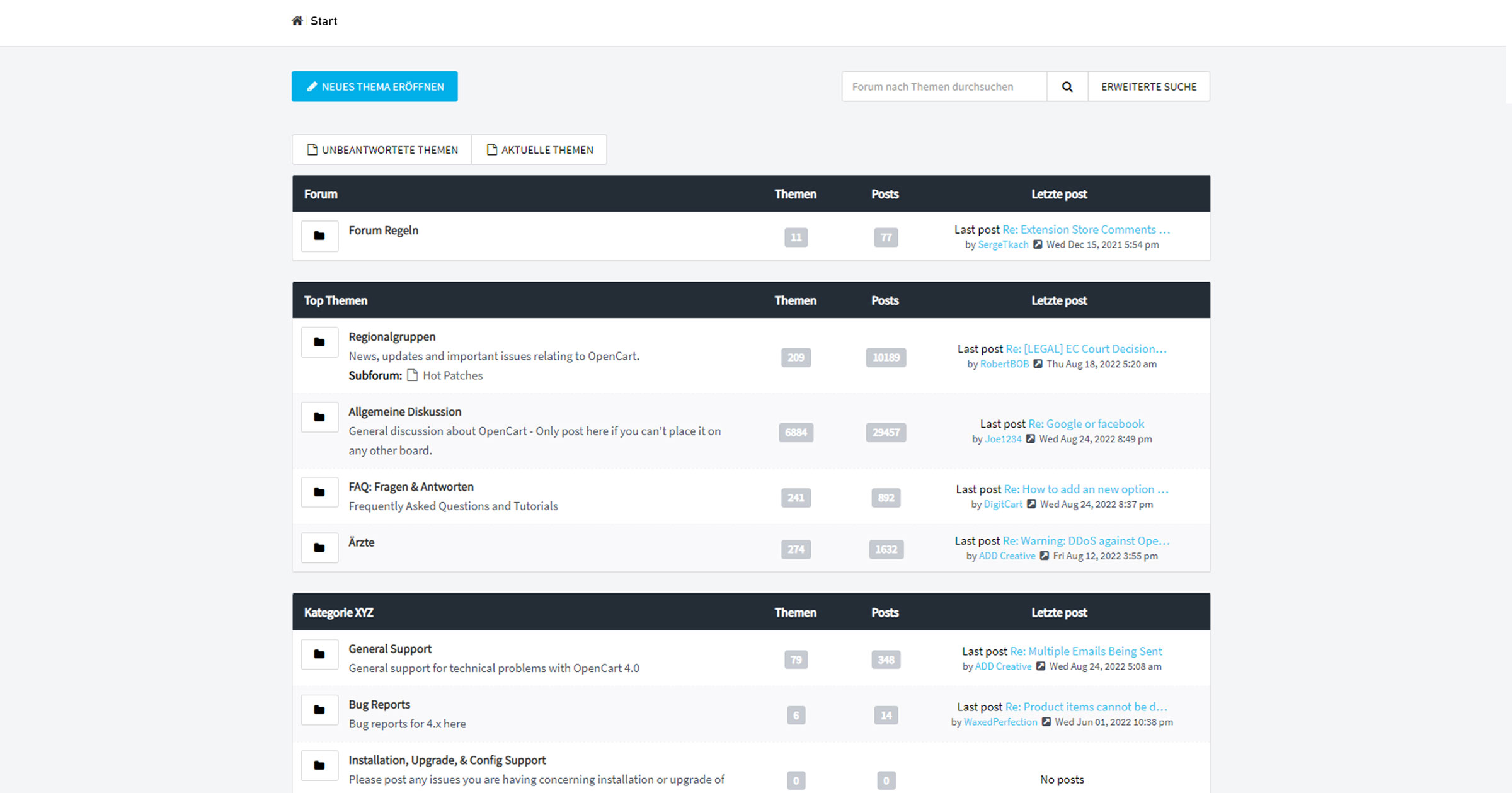Click go-to-post icon next to RobertBOB
This screenshot has height=793, width=1512.
1038,363
